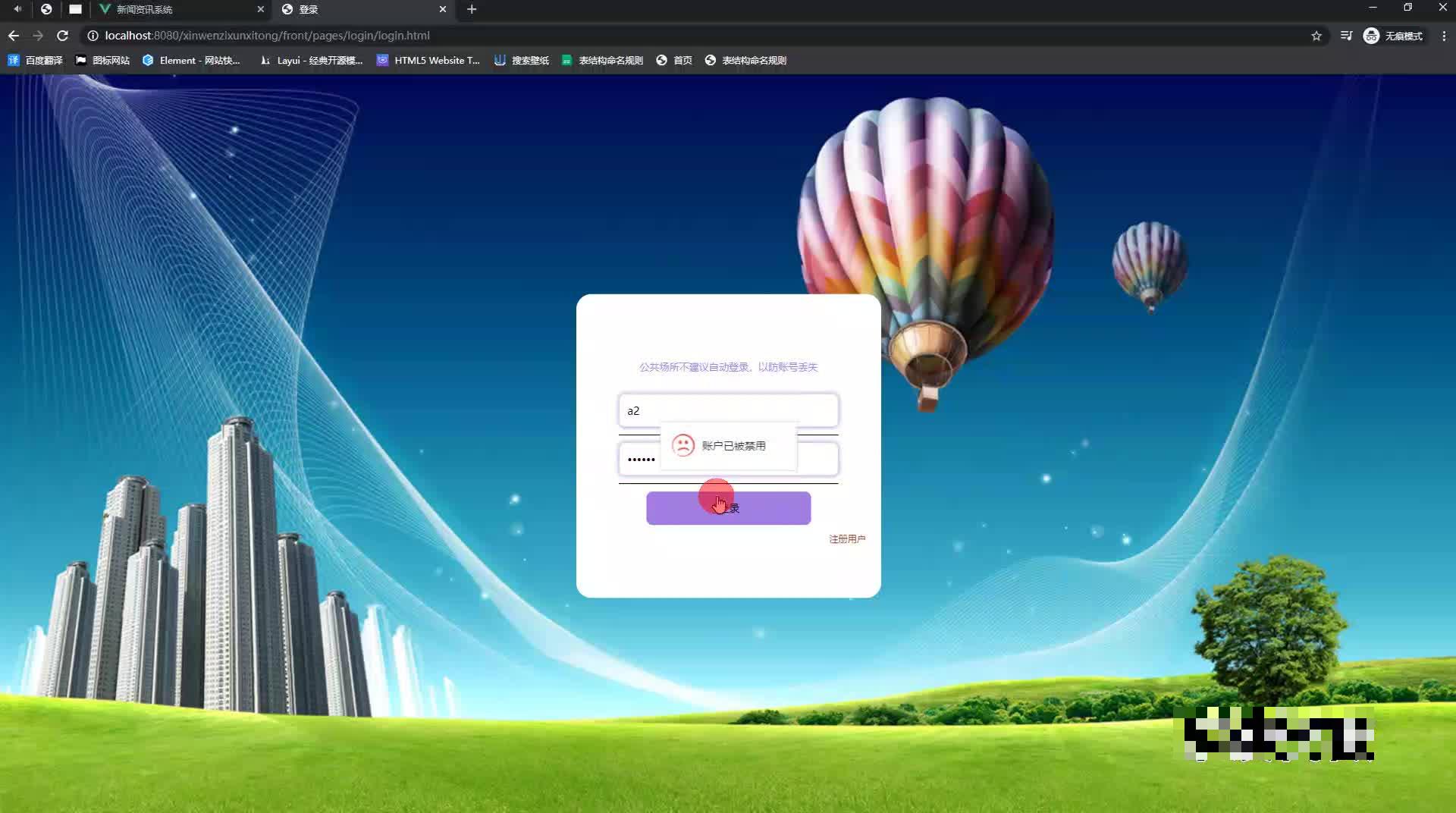The height and width of the screenshot is (813, 1456).
Task: Open a new tab with the plus button
Action: point(472,9)
